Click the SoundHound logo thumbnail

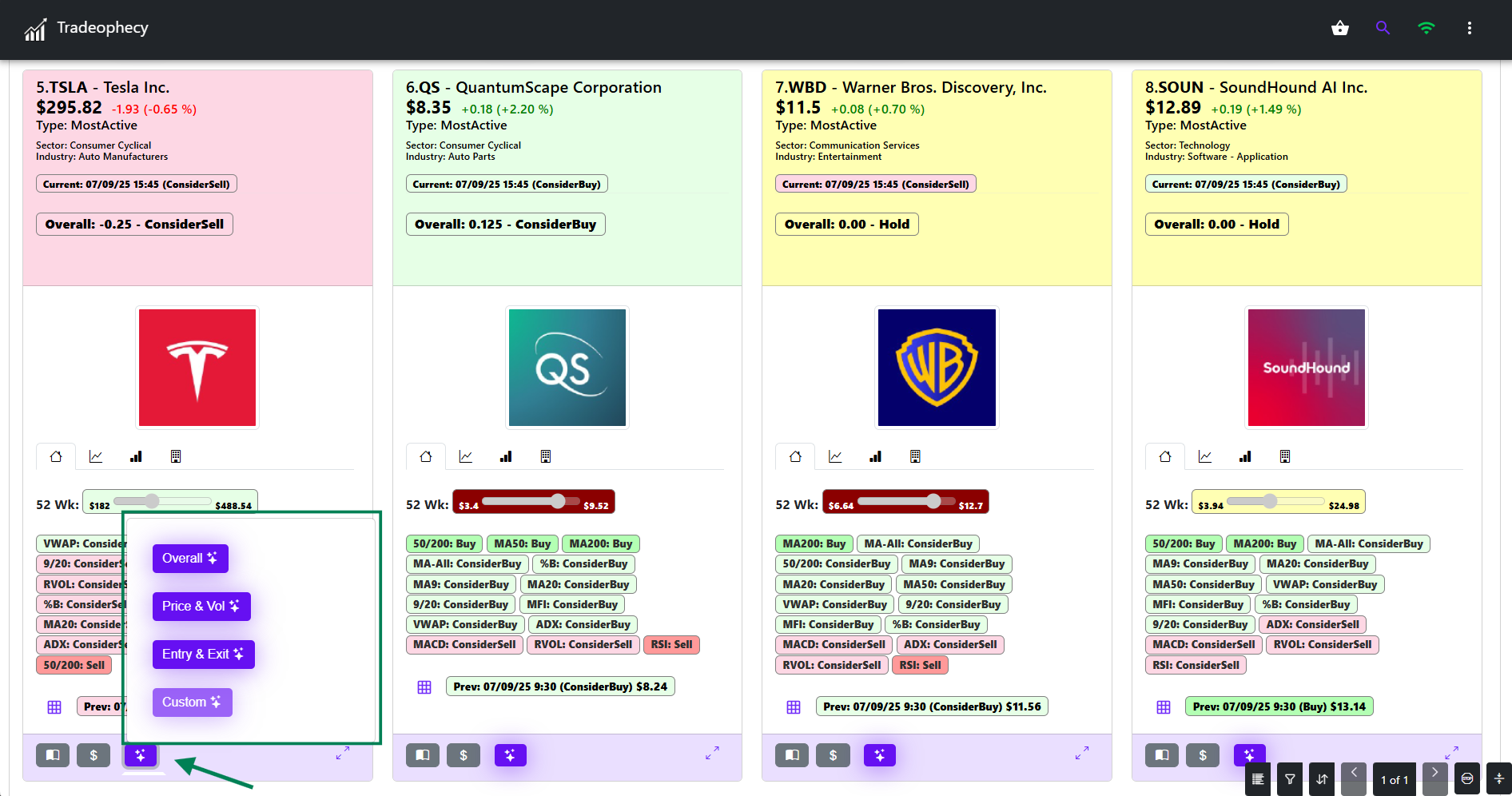pyautogui.click(x=1307, y=368)
